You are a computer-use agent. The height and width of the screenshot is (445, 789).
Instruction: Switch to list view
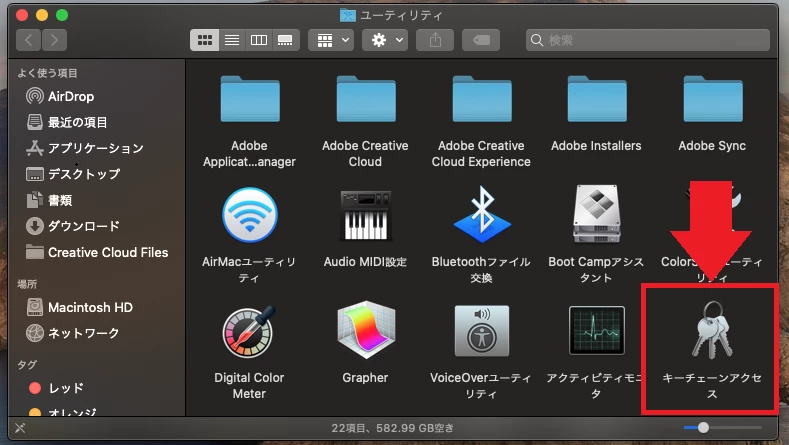click(232, 40)
